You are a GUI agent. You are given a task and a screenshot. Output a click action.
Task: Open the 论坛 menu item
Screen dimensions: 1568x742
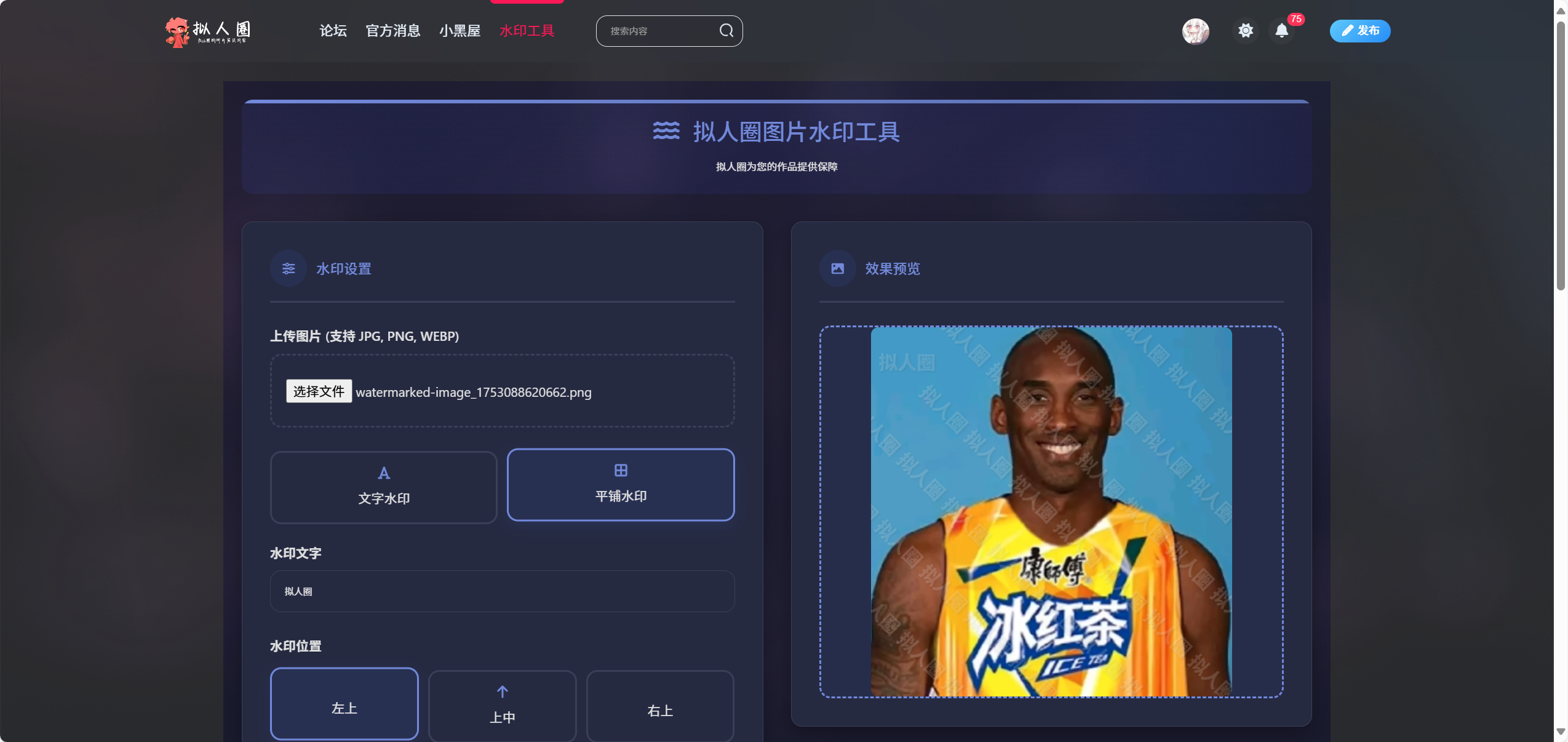coord(332,31)
